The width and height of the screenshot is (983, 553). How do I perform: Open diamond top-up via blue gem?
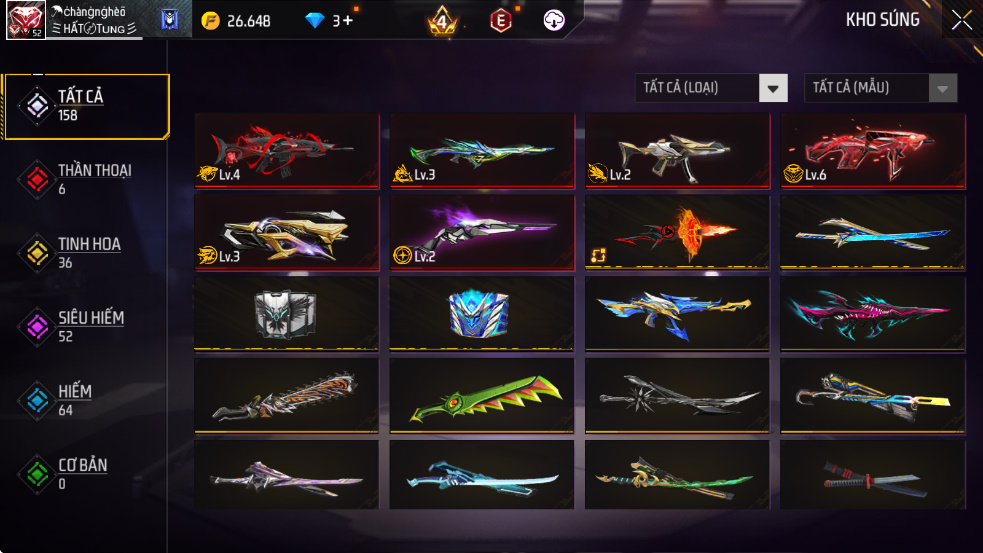pos(314,21)
